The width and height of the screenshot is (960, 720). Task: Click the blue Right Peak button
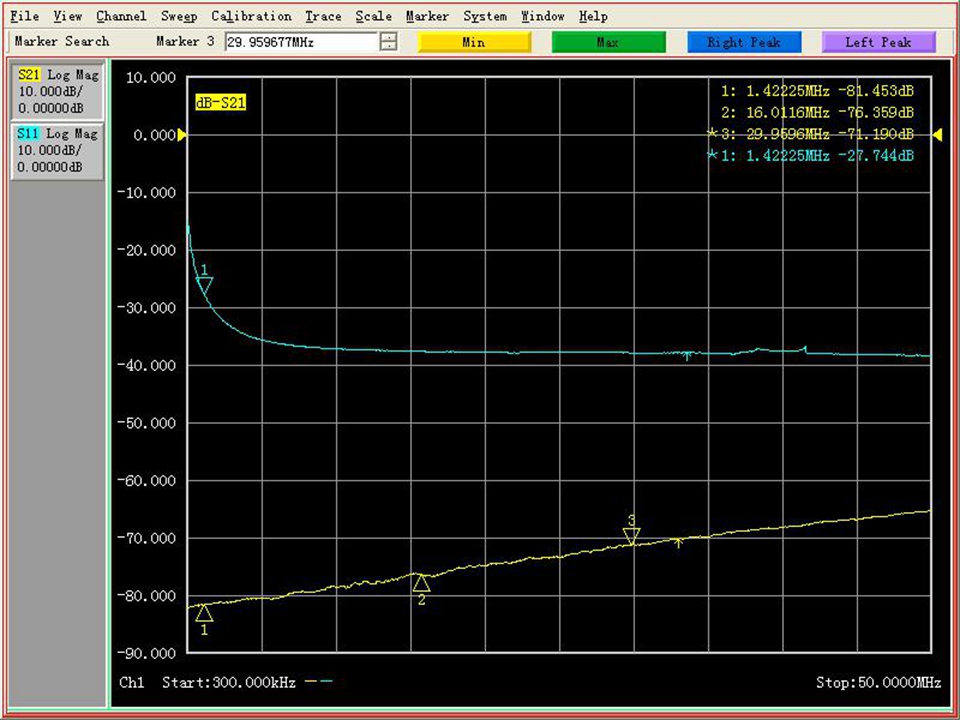(x=744, y=42)
